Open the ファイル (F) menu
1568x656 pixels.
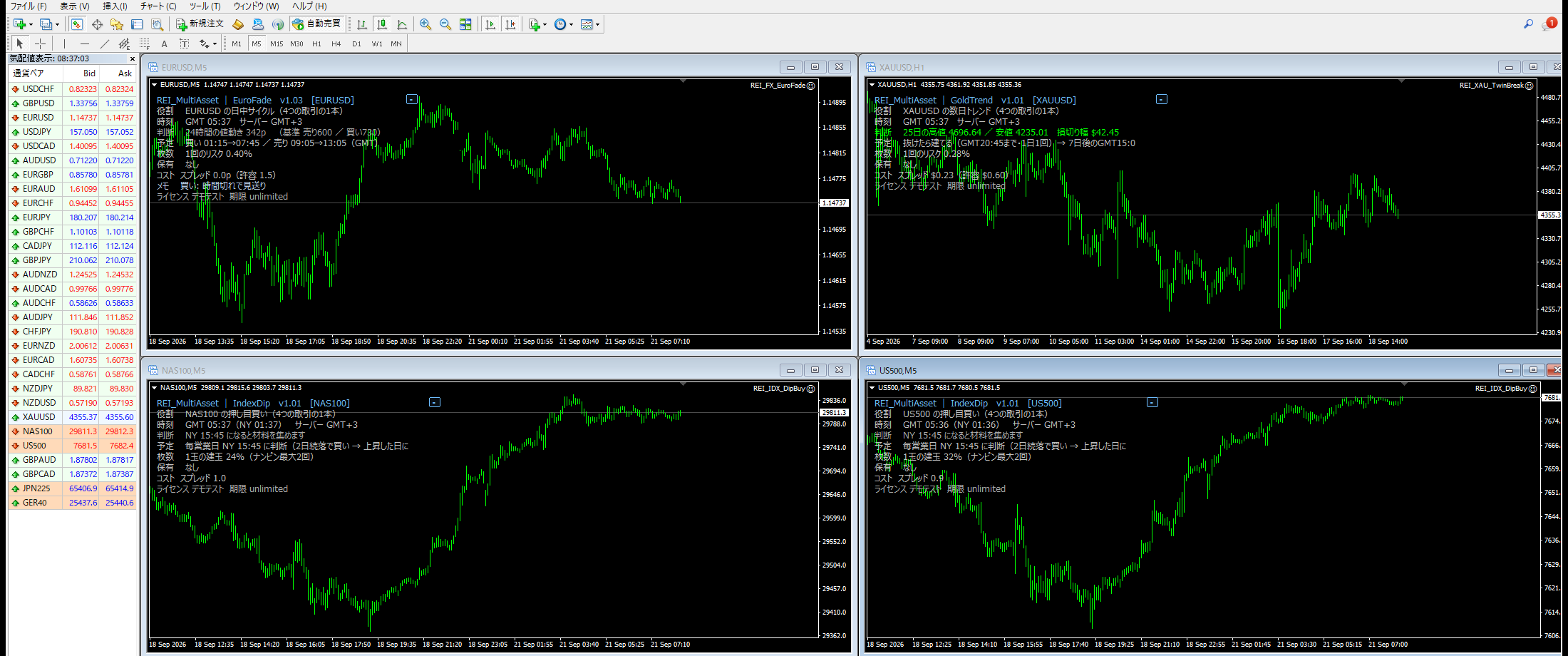tap(29, 6)
